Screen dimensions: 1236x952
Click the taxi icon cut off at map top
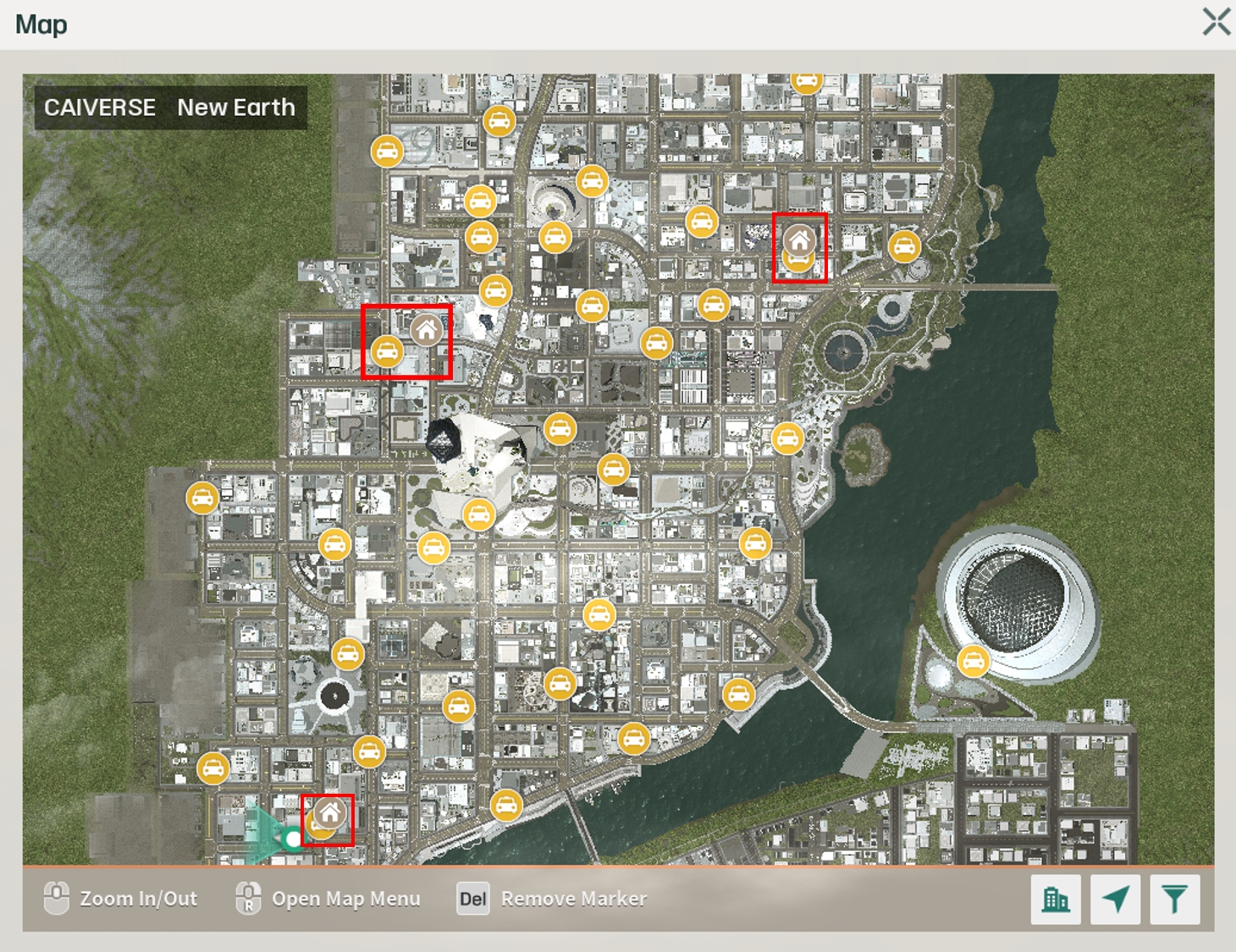pyautogui.click(x=807, y=82)
